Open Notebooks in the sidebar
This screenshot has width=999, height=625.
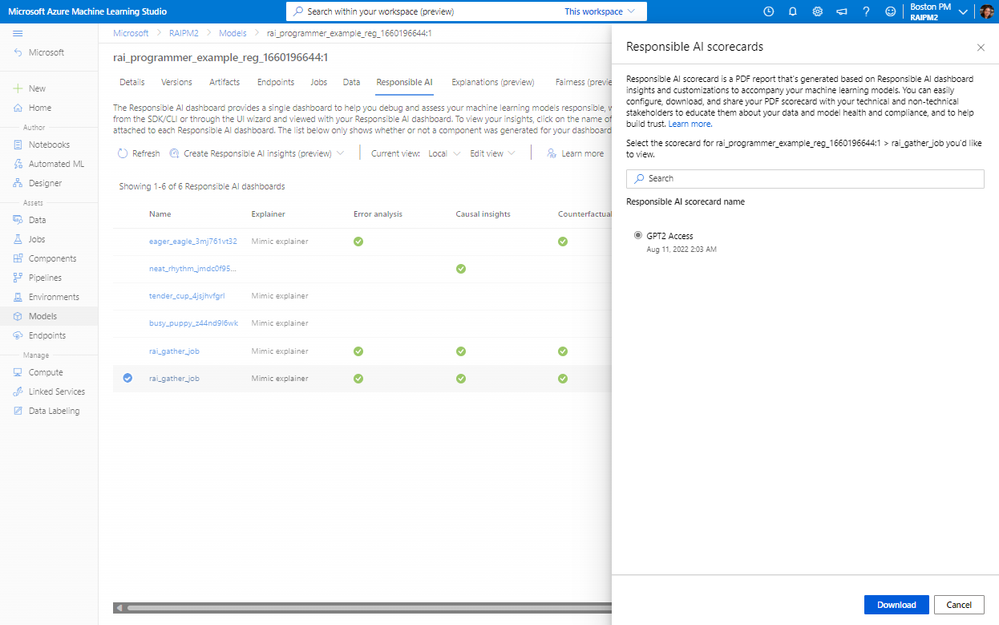pos(42,145)
